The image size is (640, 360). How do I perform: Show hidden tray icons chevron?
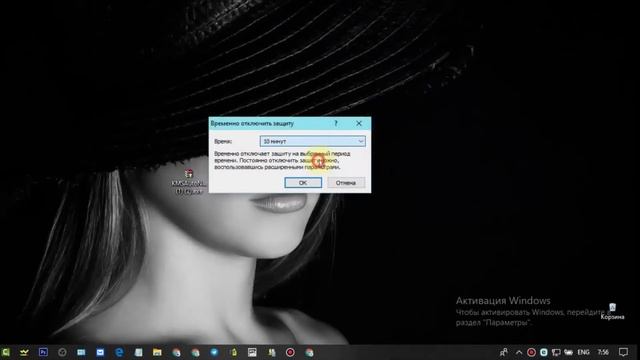tap(519, 352)
